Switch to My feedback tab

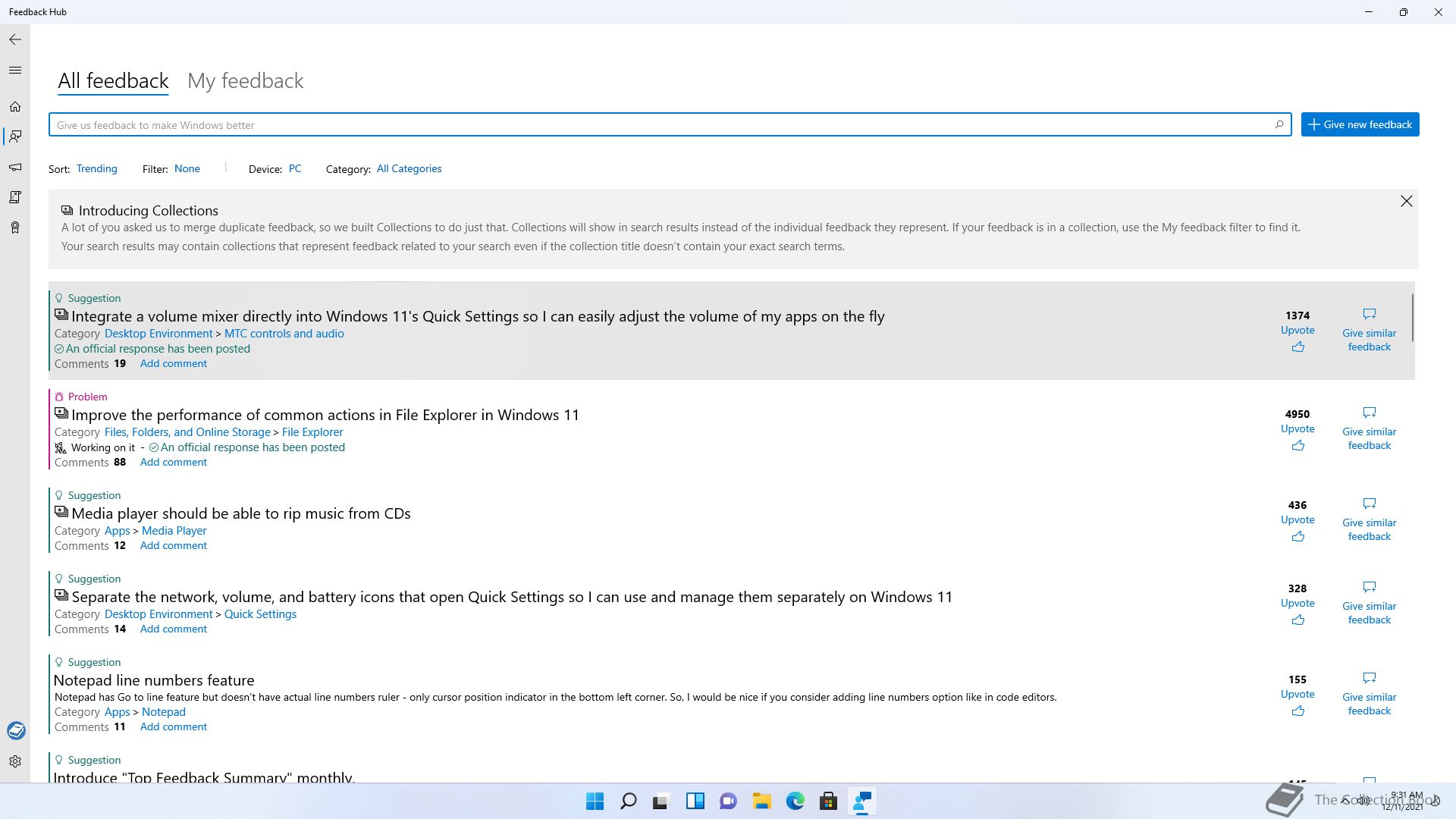coord(246,80)
